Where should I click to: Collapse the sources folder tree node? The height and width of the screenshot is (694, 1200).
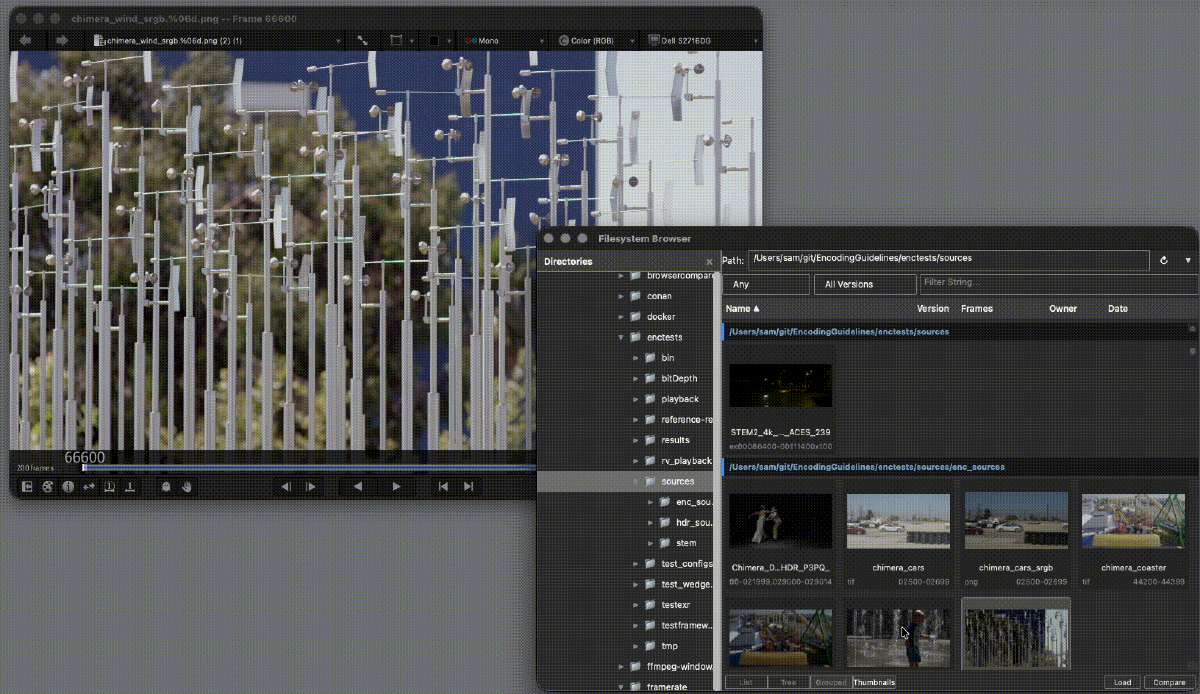635,481
